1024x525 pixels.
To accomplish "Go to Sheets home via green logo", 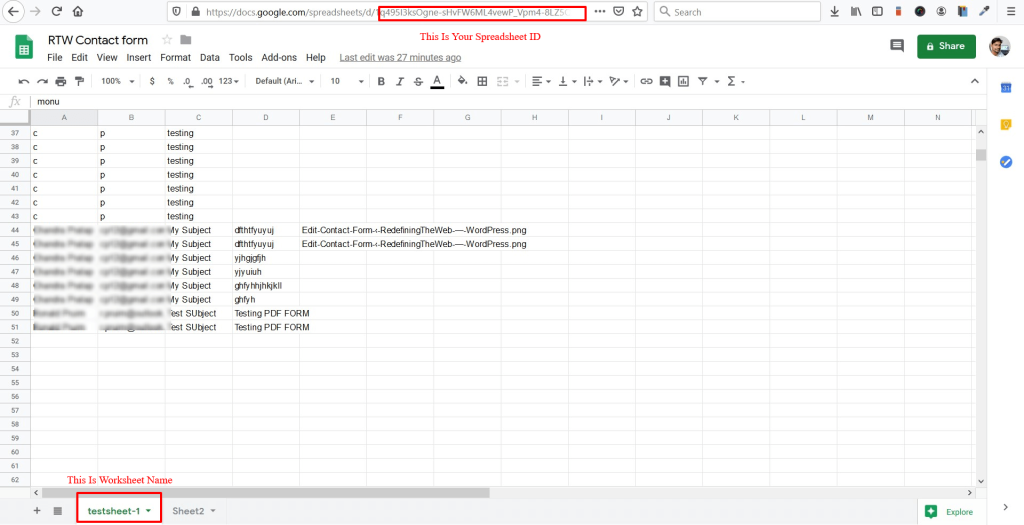I will click(x=24, y=47).
